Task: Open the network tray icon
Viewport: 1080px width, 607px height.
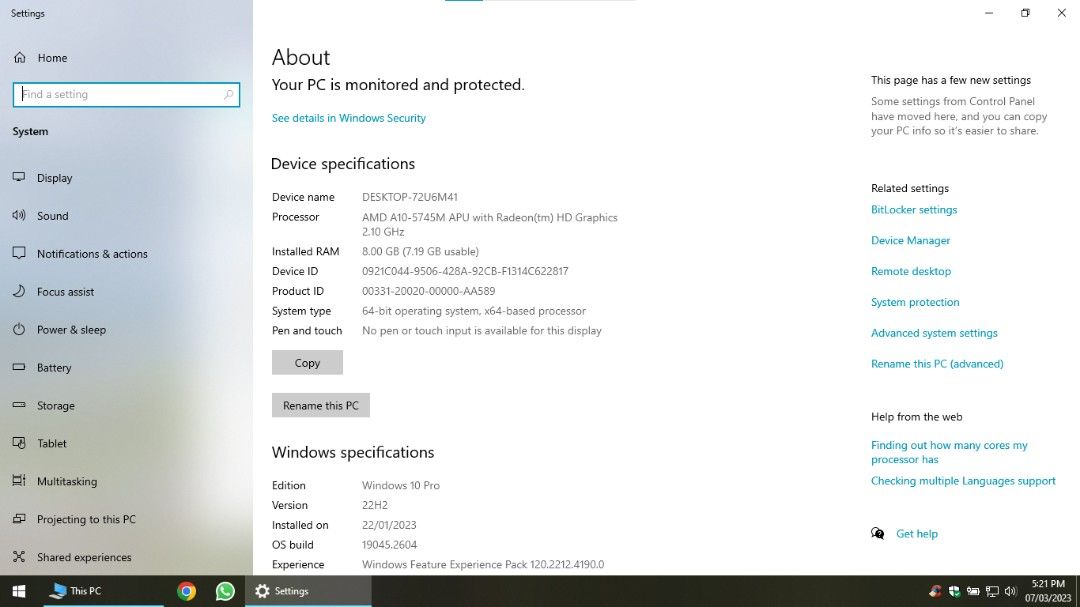Action: click(x=992, y=591)
